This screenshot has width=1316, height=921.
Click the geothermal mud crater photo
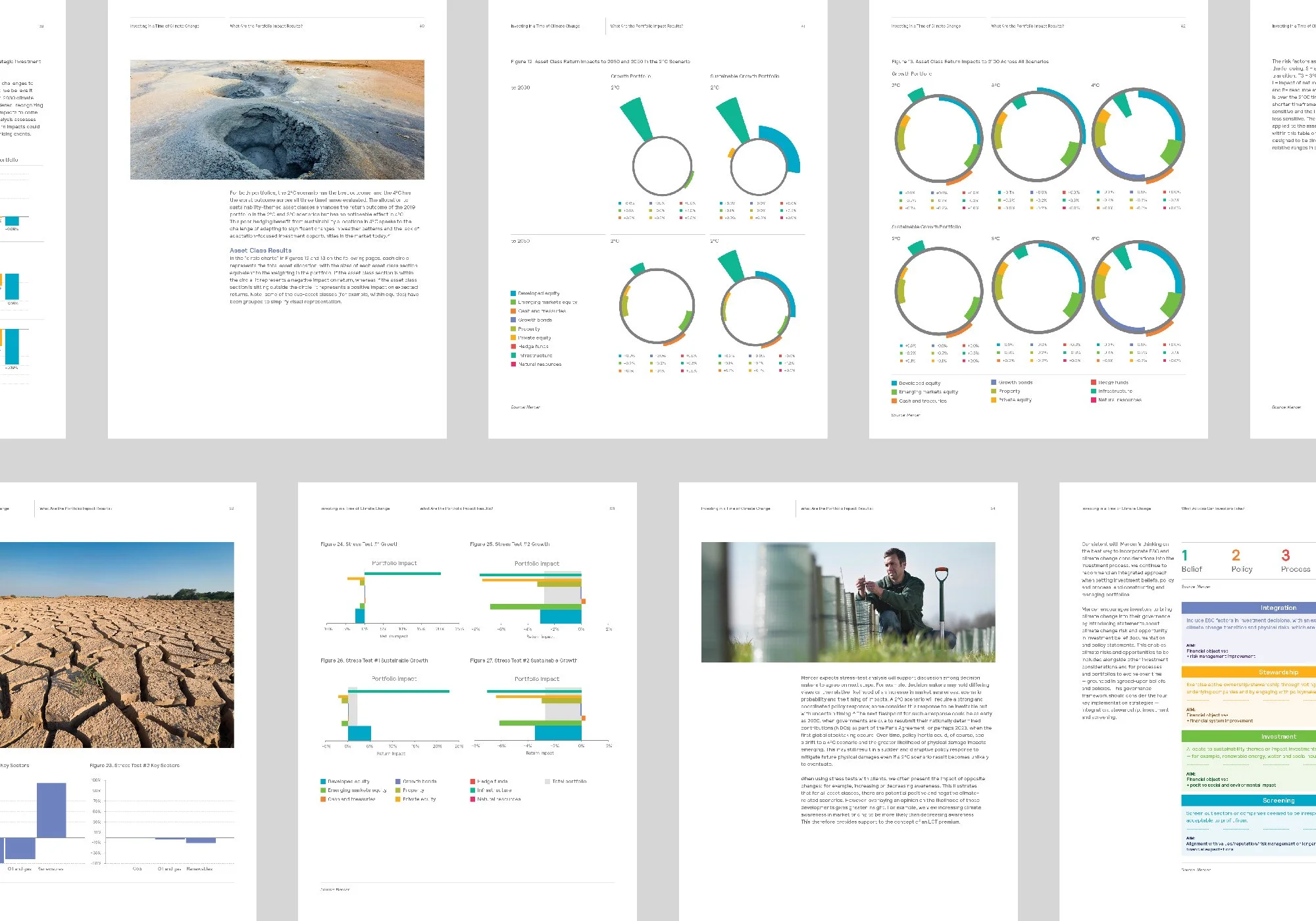tap(277, 120)
